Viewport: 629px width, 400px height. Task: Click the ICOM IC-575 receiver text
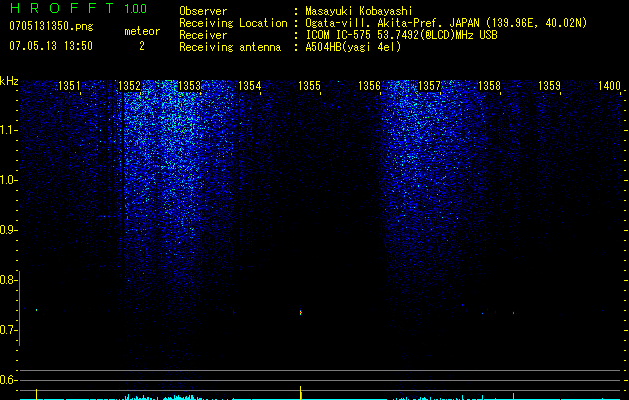[x=401, y=35]
